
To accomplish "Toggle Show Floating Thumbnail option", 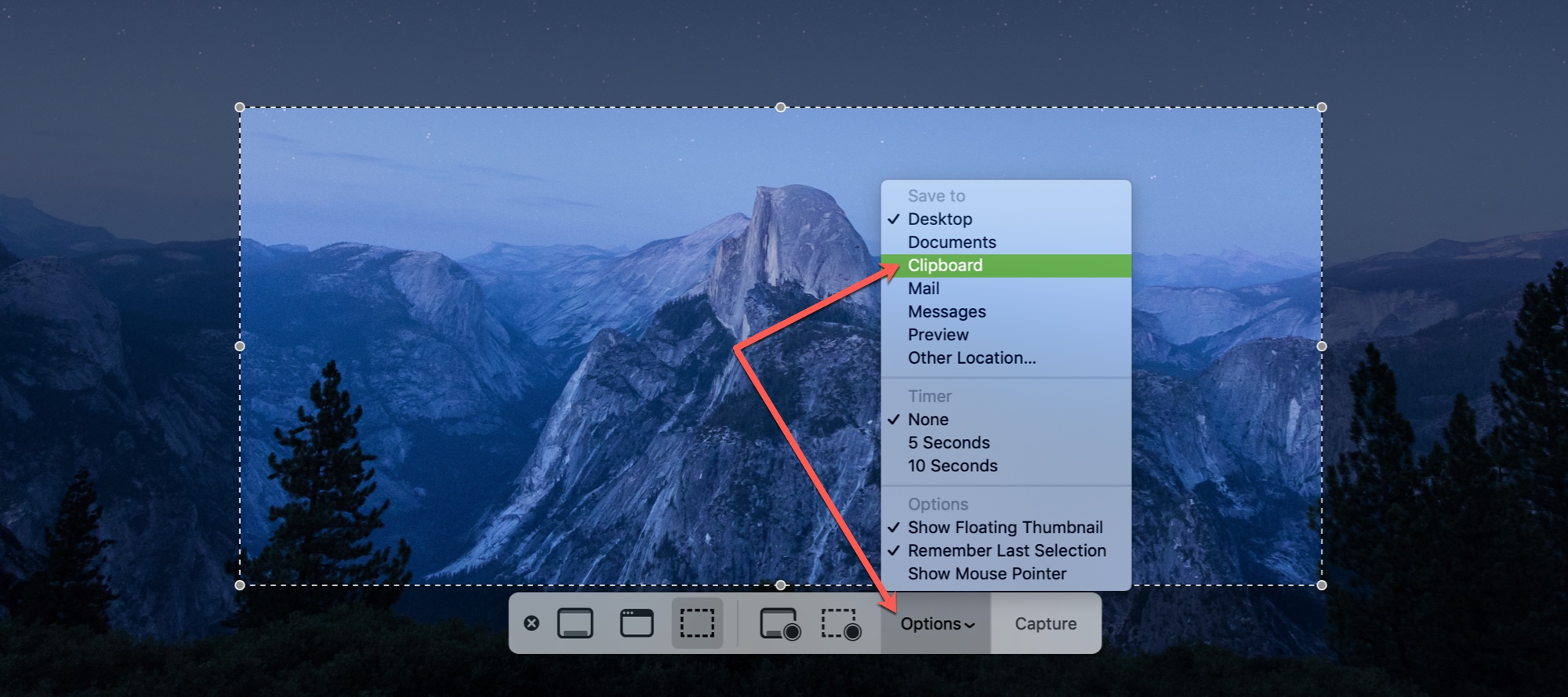I will (1006, 528).
